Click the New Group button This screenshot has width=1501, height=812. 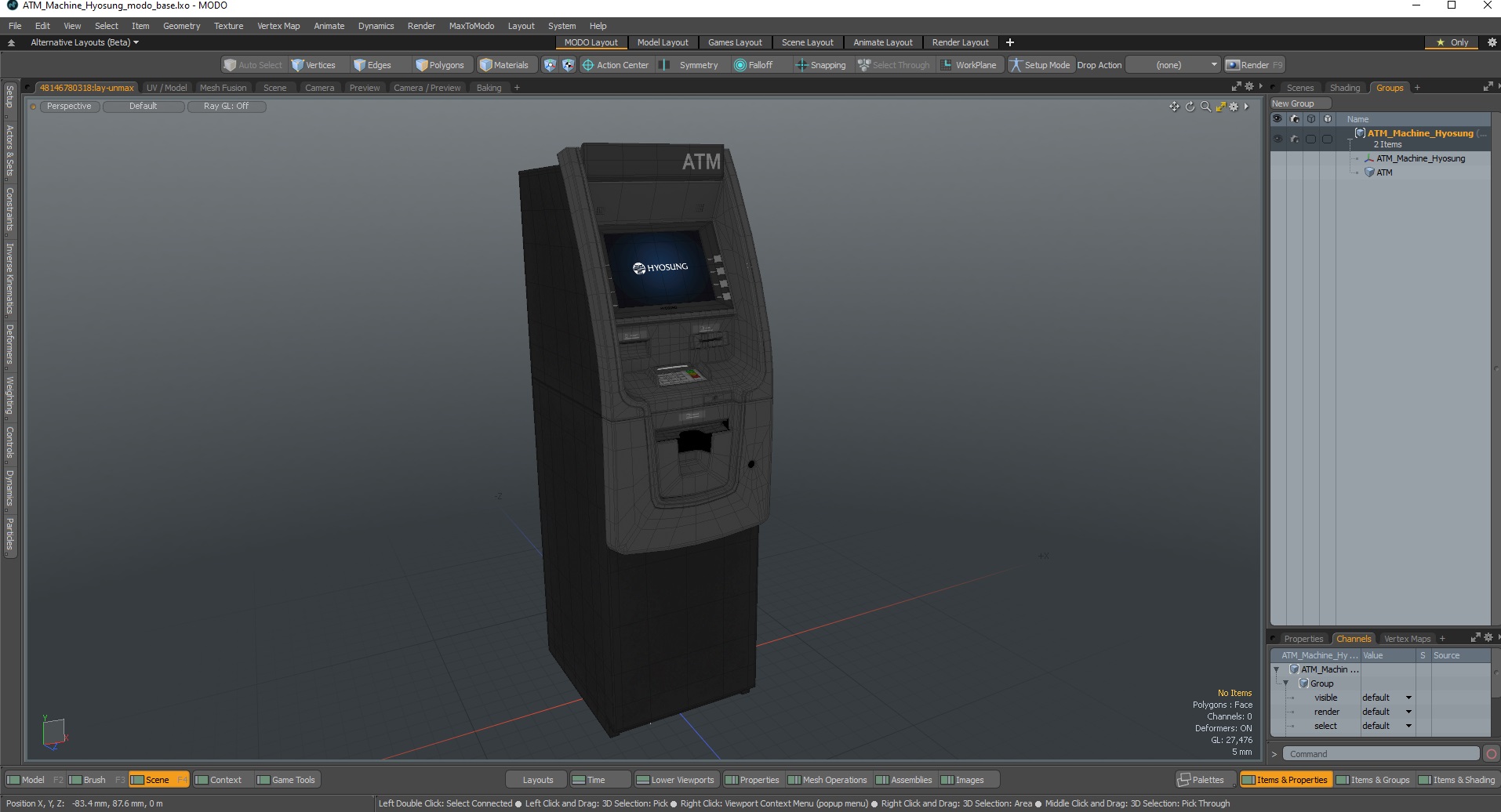pyautogui.click(x=1299, y=103)
